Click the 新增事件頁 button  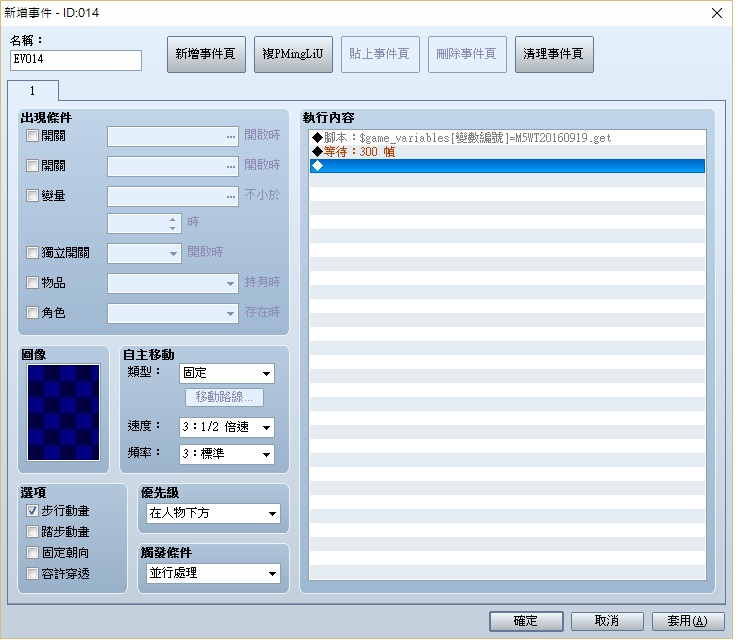pos(206,55)
